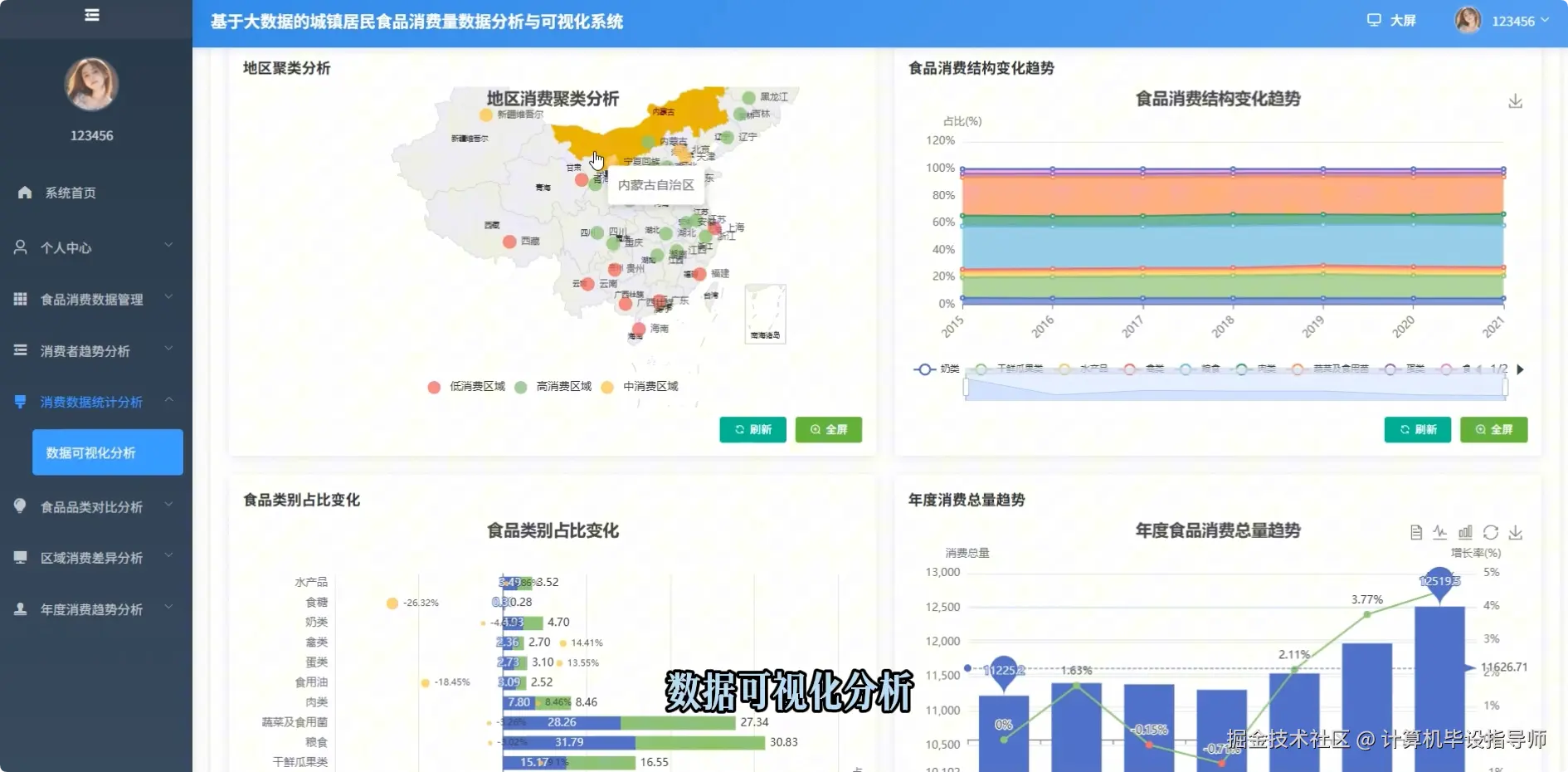Download the 年度食品消费总量趋势 chart image
Image resolution: width=1568 pixels, height=772 pixels.
click(1515, 533)
